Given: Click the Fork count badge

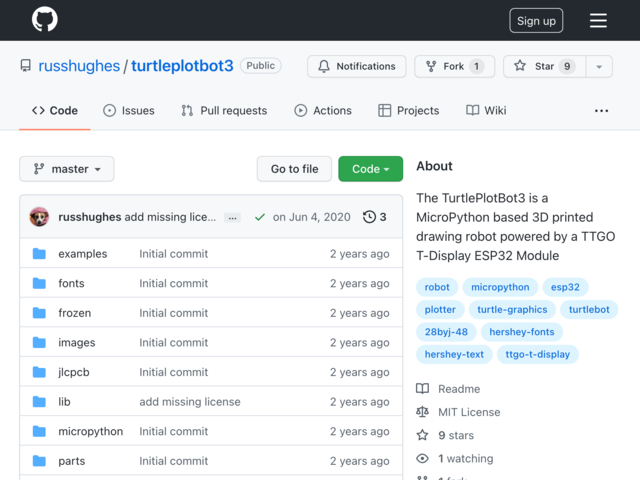Looking at the screenshot, I should (x=476, y=66).
